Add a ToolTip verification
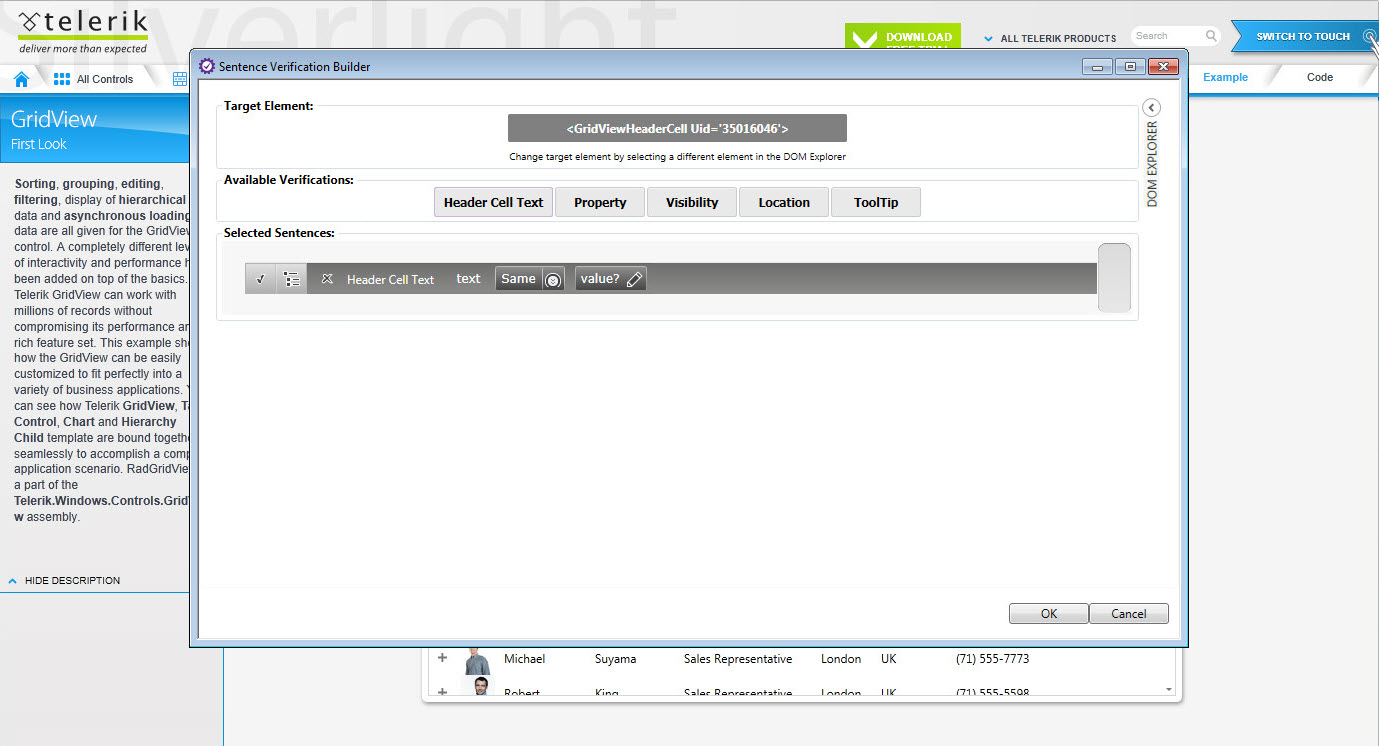 tap(876, 202)
